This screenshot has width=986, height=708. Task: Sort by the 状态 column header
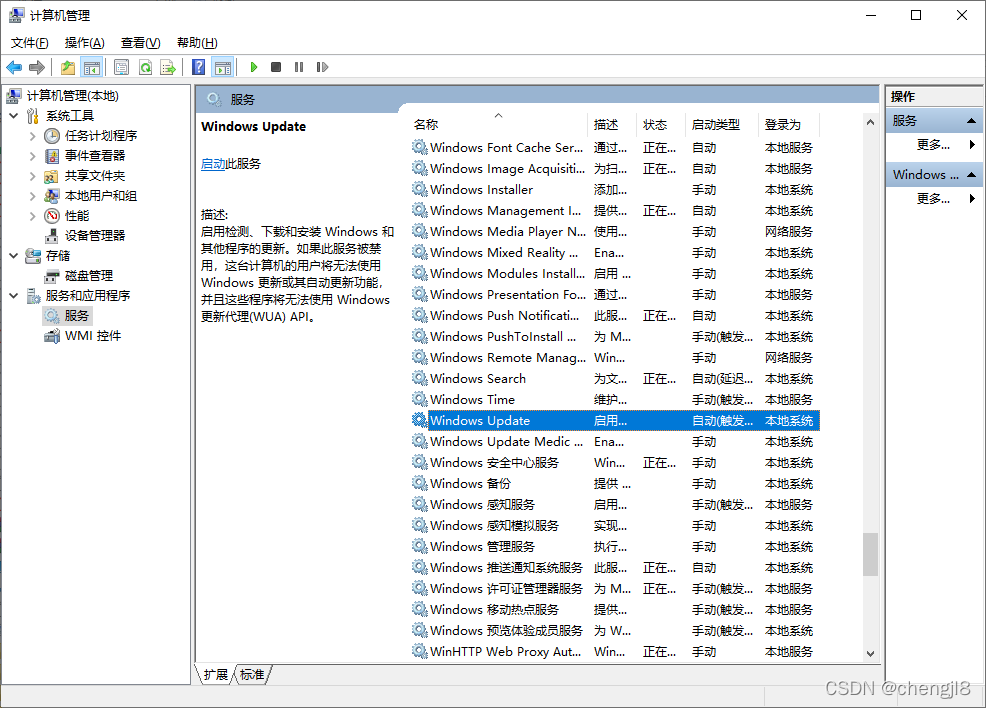point(661,124)
